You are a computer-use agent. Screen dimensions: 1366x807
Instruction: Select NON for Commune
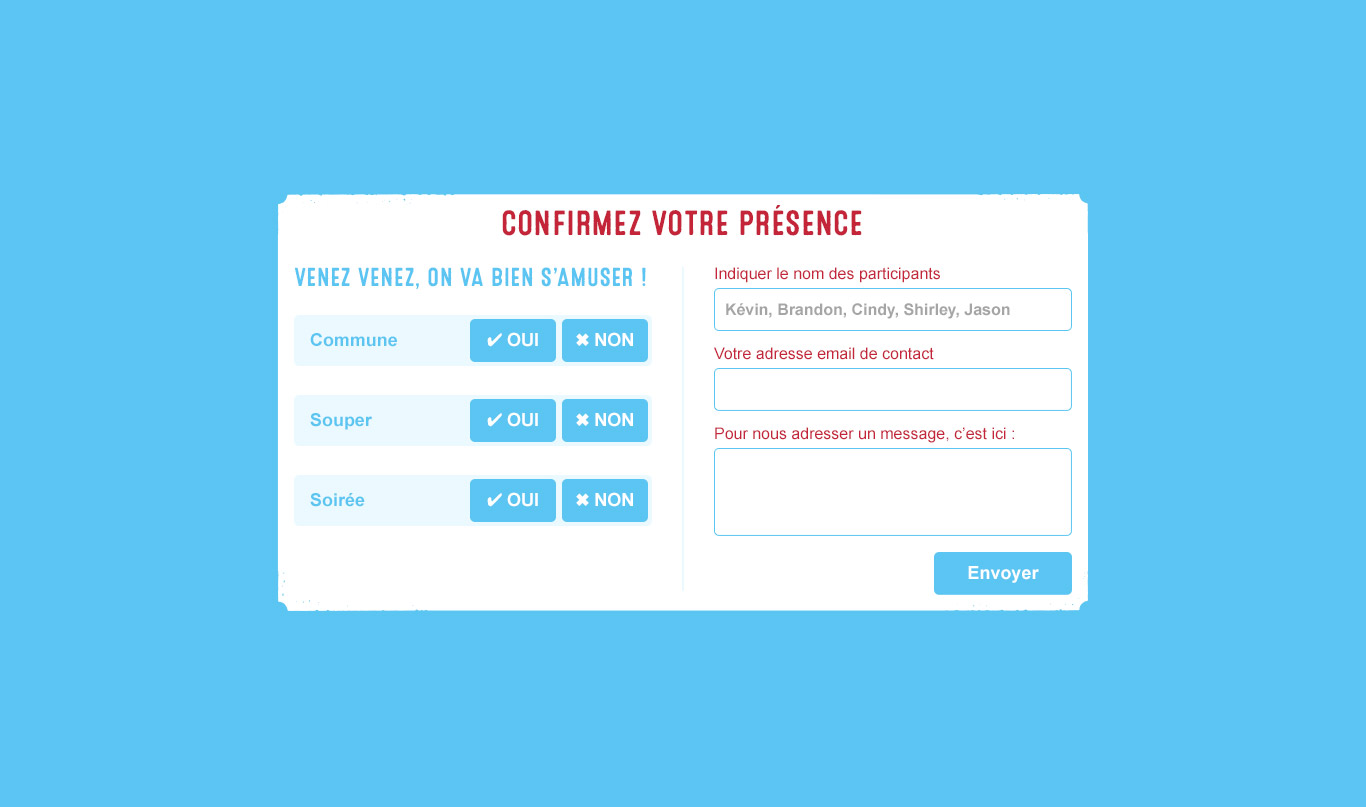click(605, 340)
